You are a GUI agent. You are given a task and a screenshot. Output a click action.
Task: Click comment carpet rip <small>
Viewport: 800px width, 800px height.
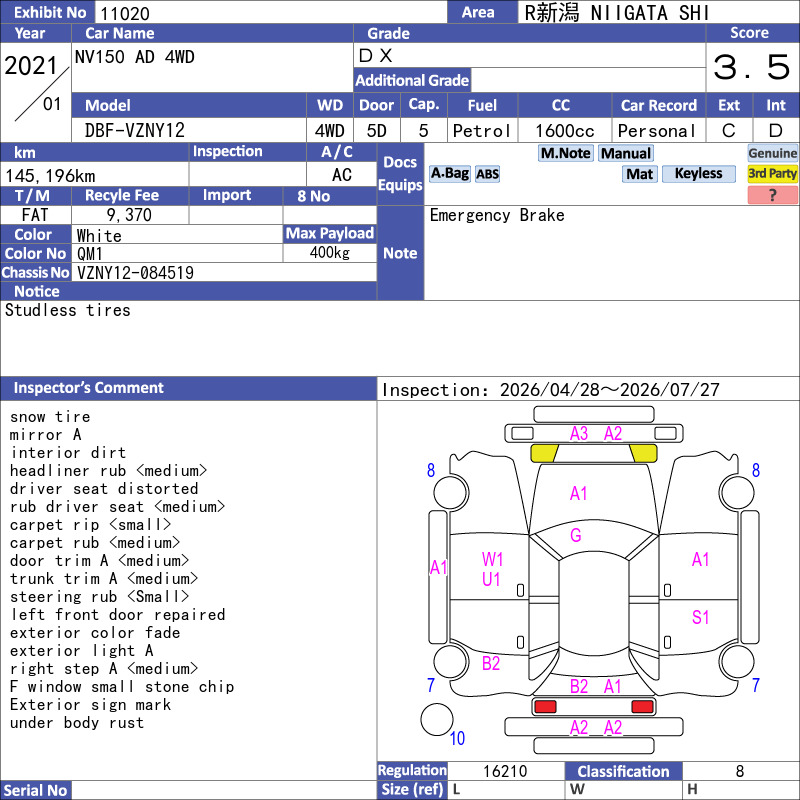90,524
